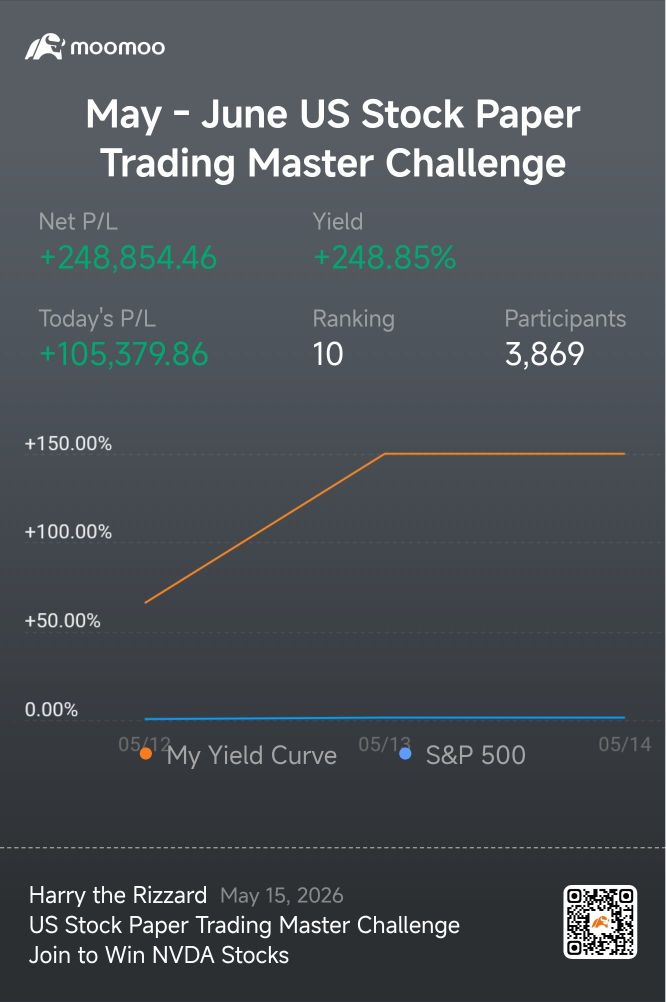Image resolution: width=666 pixels, height=1002 pixels.
Task: Select the My Yield Curve legend label
Action: coord(251,756)
